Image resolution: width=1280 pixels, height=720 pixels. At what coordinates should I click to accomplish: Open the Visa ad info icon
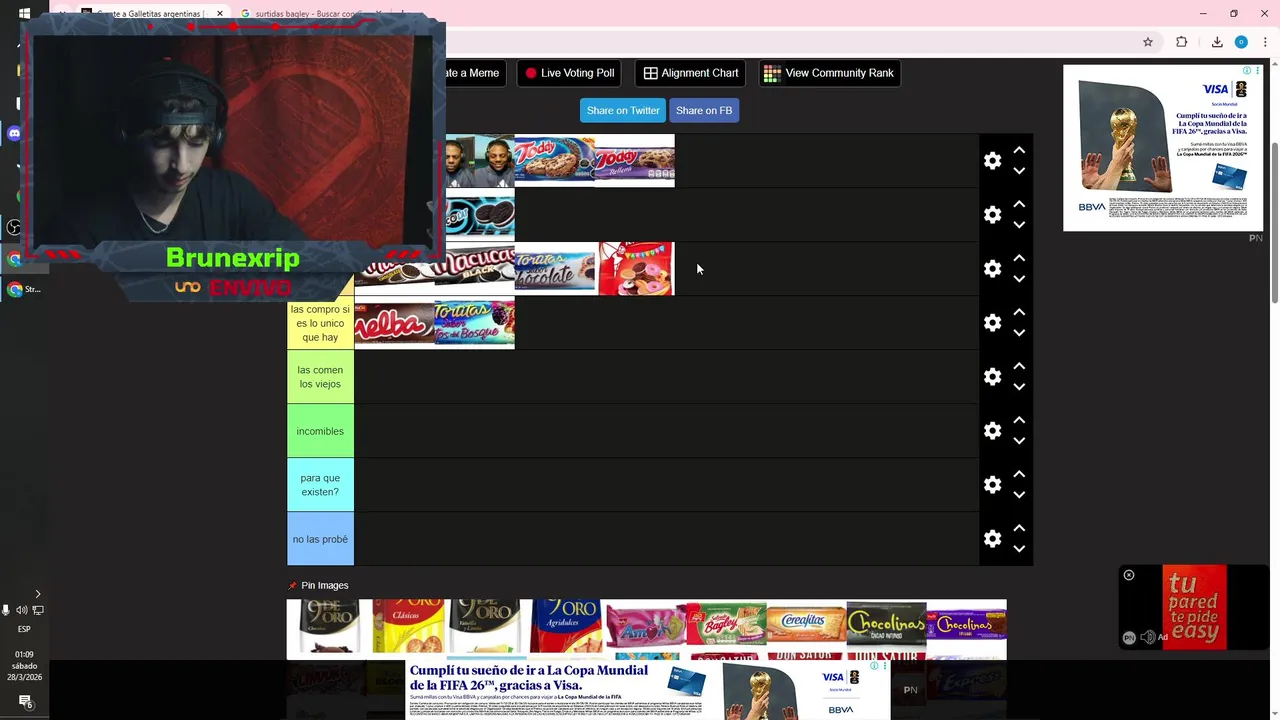coord(1246,71)
